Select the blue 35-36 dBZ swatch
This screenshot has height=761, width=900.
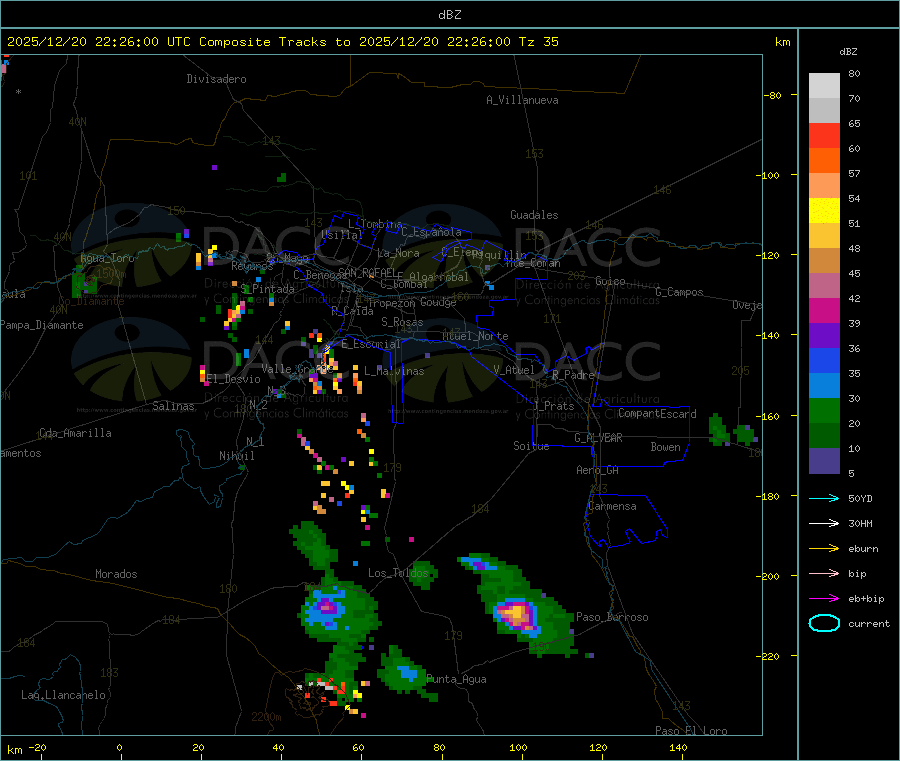click(x=824, y=360)
